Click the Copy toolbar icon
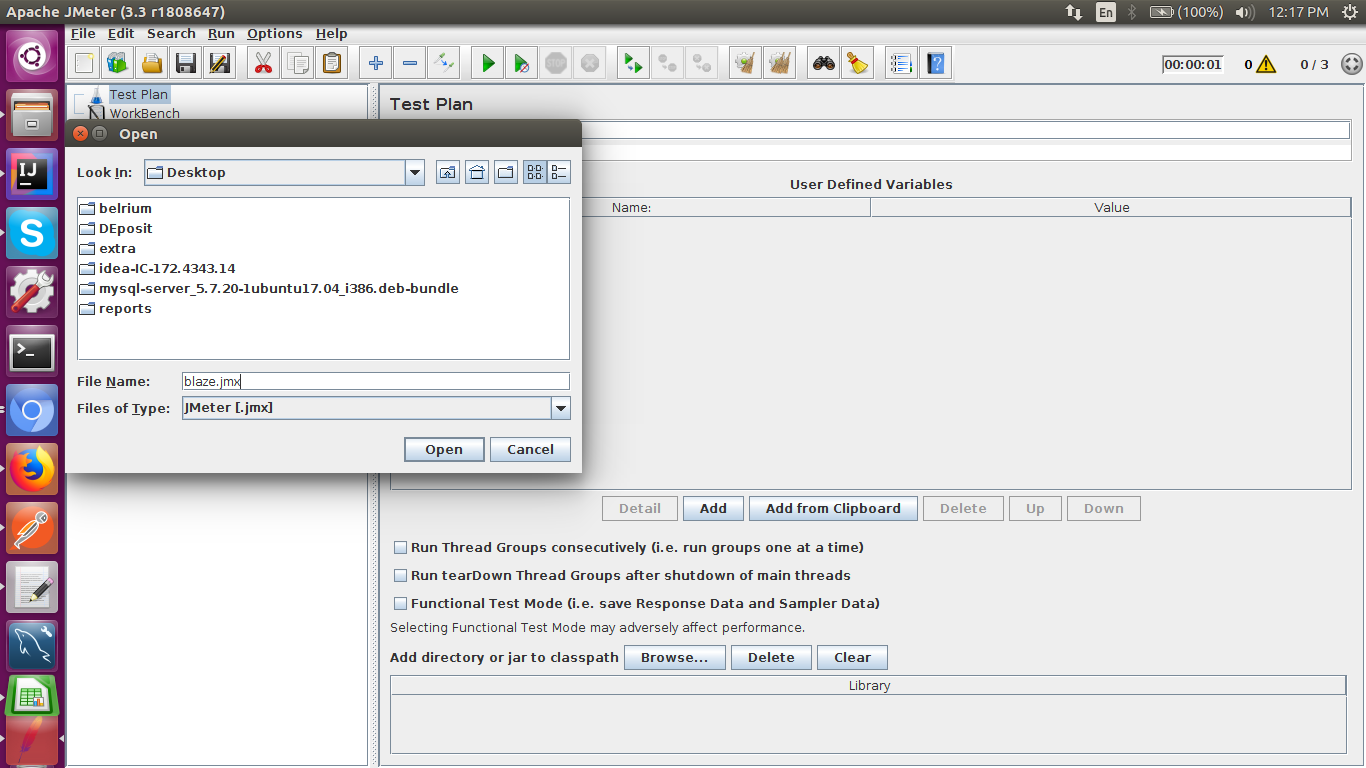The height and width of the screenshot is (768, 1366). pos(297,64)
